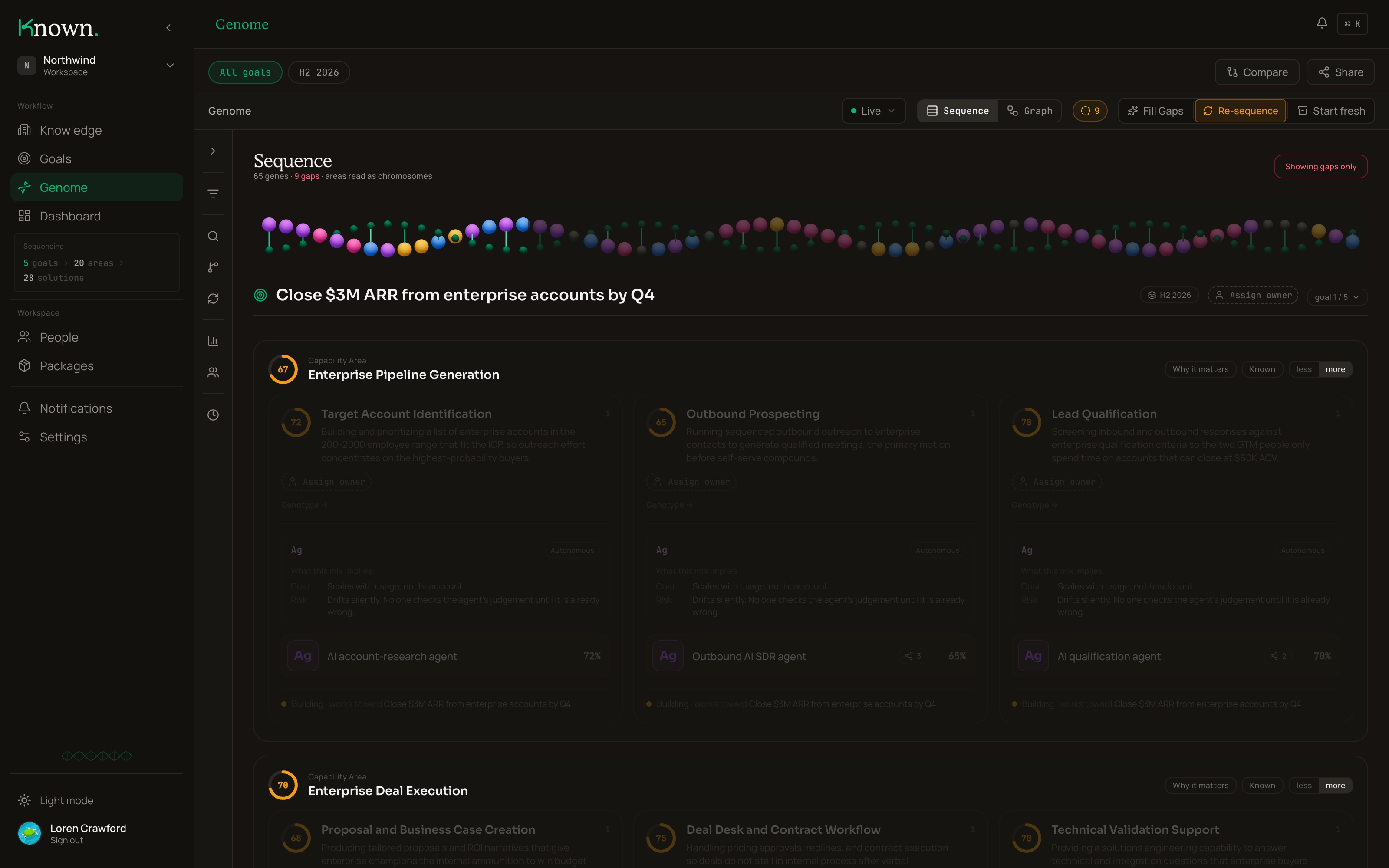Click the Ag badge for Outbound AI SDR agent
This screenshot has height=868, width=1389.
tap(668, 656)
